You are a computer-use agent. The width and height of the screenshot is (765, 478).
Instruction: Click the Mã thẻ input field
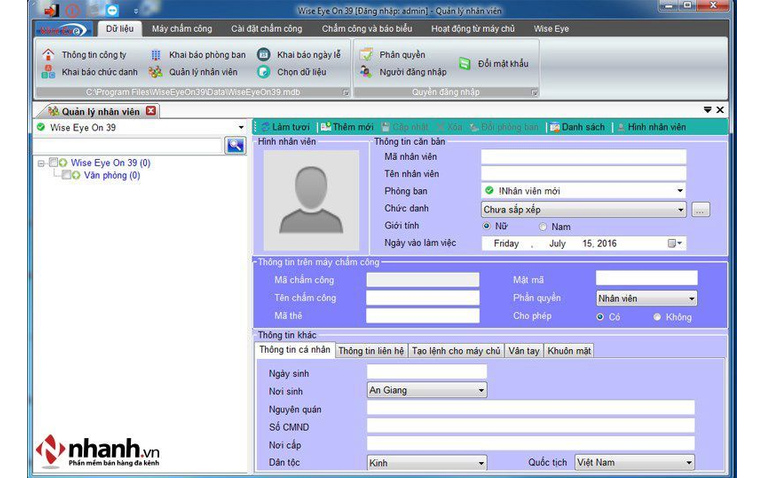click(x=423, y=316)
